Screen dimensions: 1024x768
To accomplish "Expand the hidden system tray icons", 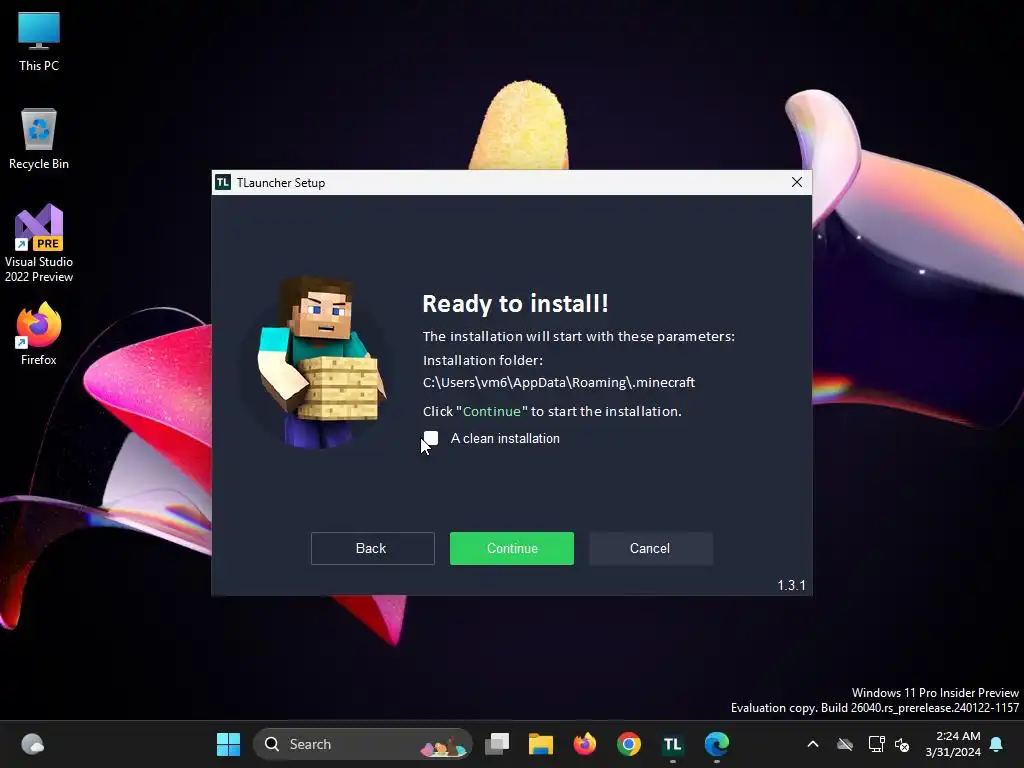I will pos(813,744).
